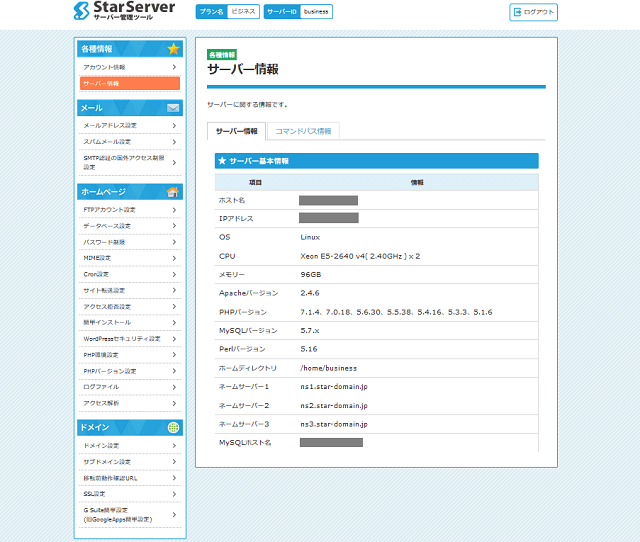640x542 pixels.
Task: Click the chevron beside ログファイル
Action: (174, 387)
